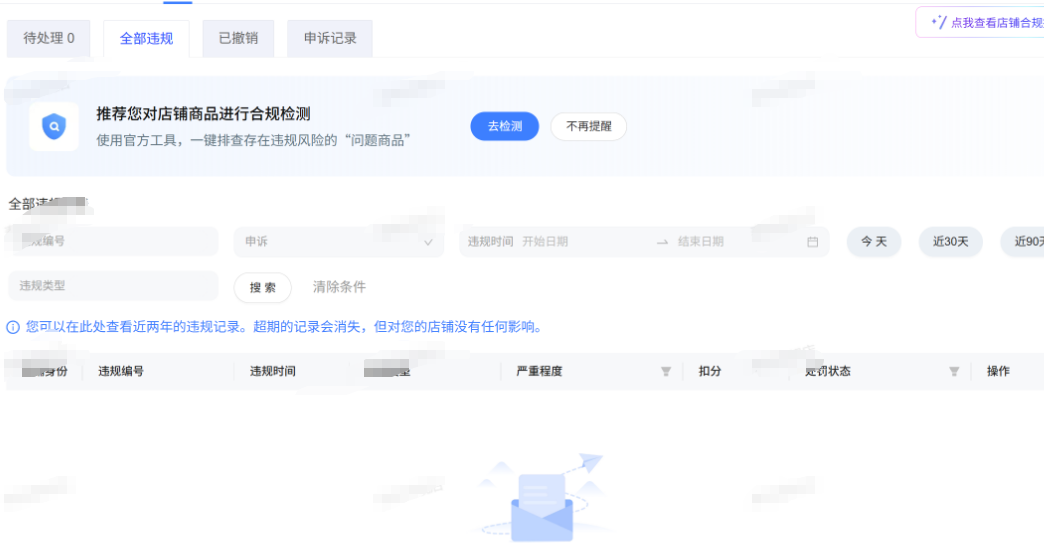Click the 扣分 column header
This screenshot has height=543, width=1044.
710,371
